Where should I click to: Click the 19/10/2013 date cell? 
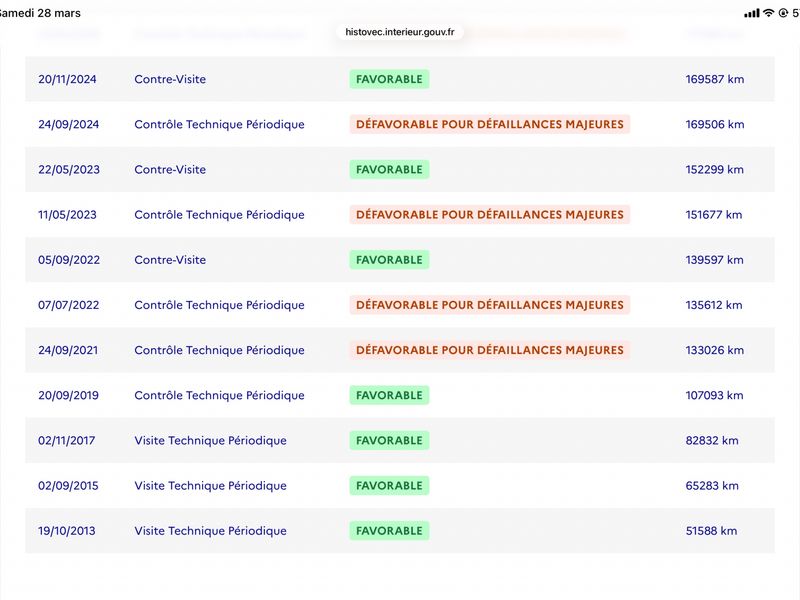[x=66, y=531]
